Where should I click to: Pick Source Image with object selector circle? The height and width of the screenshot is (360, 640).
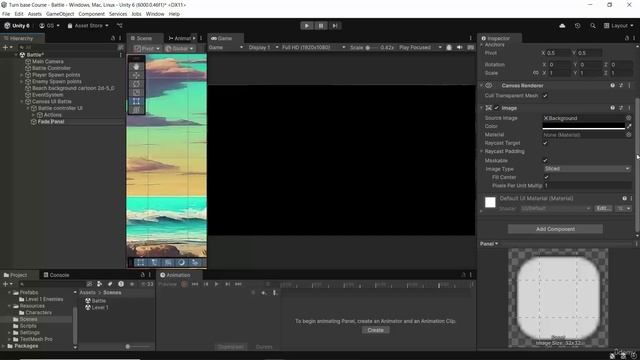tap(629, 118)
